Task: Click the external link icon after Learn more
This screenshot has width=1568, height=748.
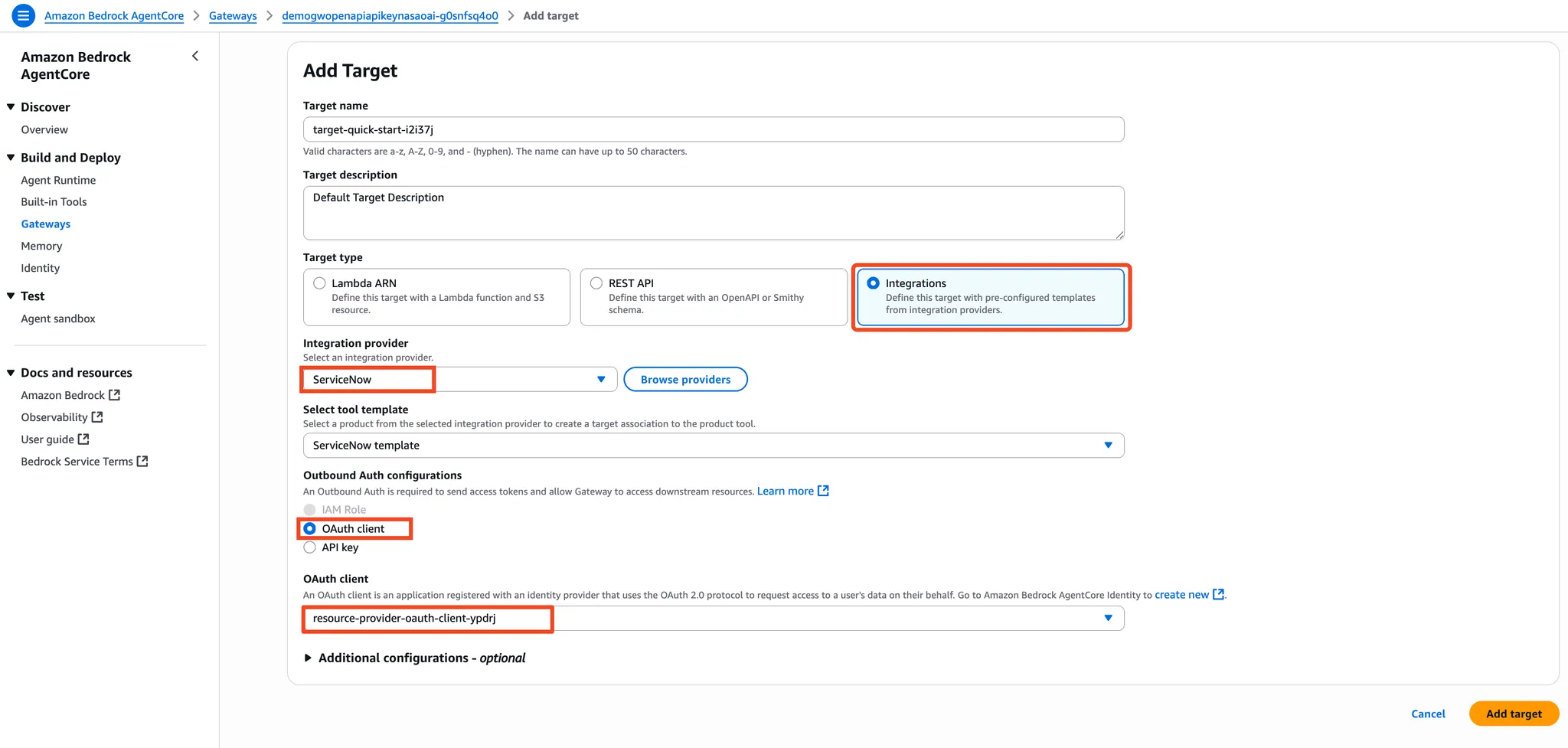Action: pyautogui.click(x=824, y=491)
